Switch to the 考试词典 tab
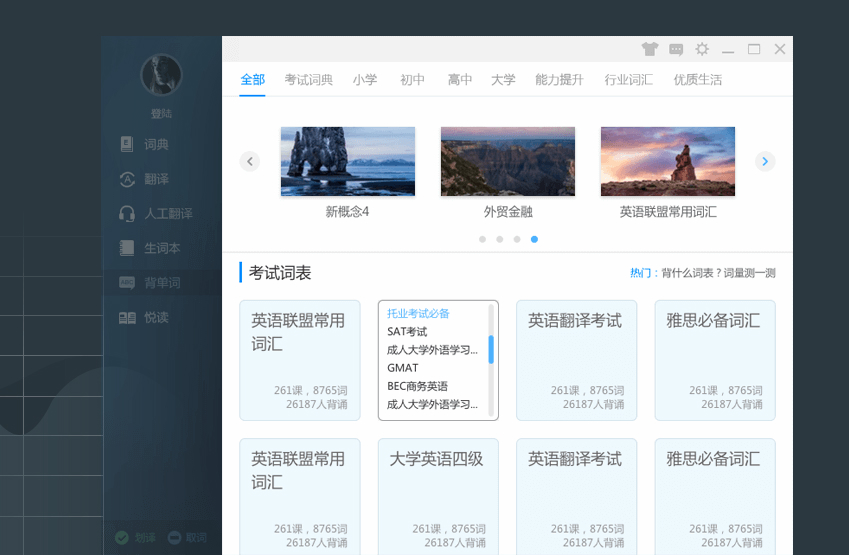849x556 pixels. (309, 80)
